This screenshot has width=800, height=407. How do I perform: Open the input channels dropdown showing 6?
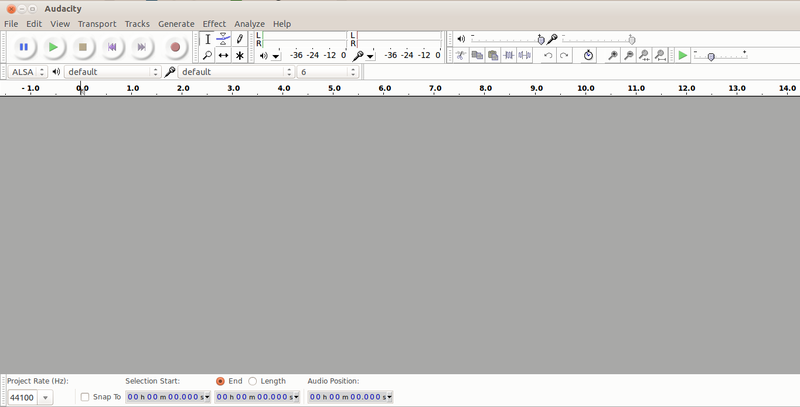pos(328,72)
